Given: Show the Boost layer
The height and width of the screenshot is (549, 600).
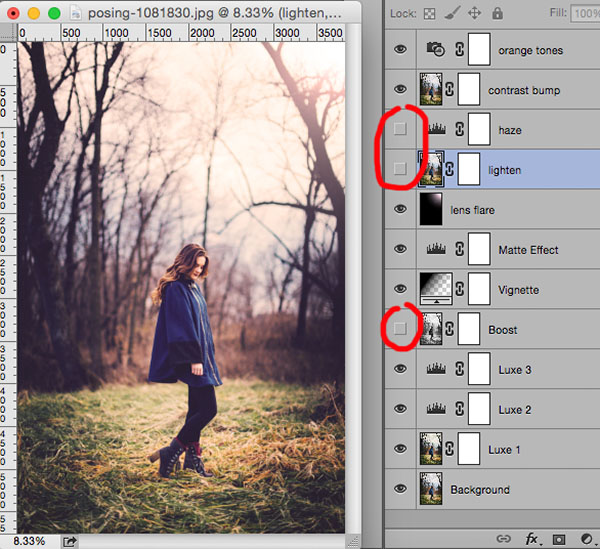Looking at the screenshot, I should point(400,328).
